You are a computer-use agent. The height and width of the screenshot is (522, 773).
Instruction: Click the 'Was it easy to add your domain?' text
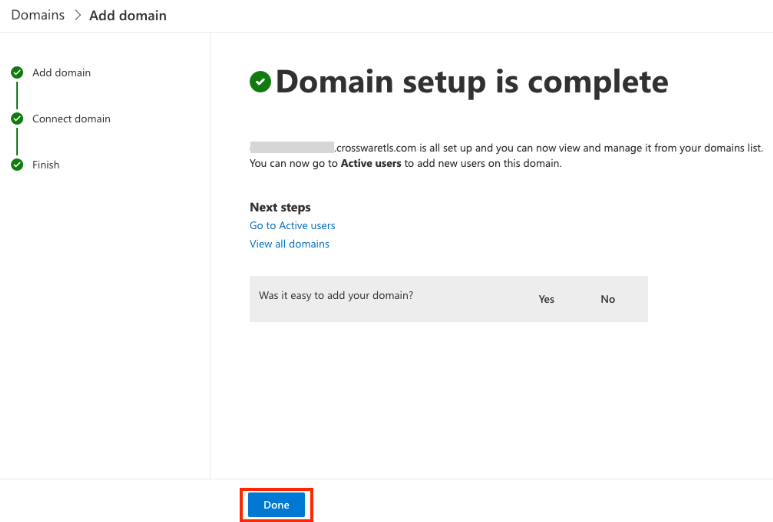(336, 296)
